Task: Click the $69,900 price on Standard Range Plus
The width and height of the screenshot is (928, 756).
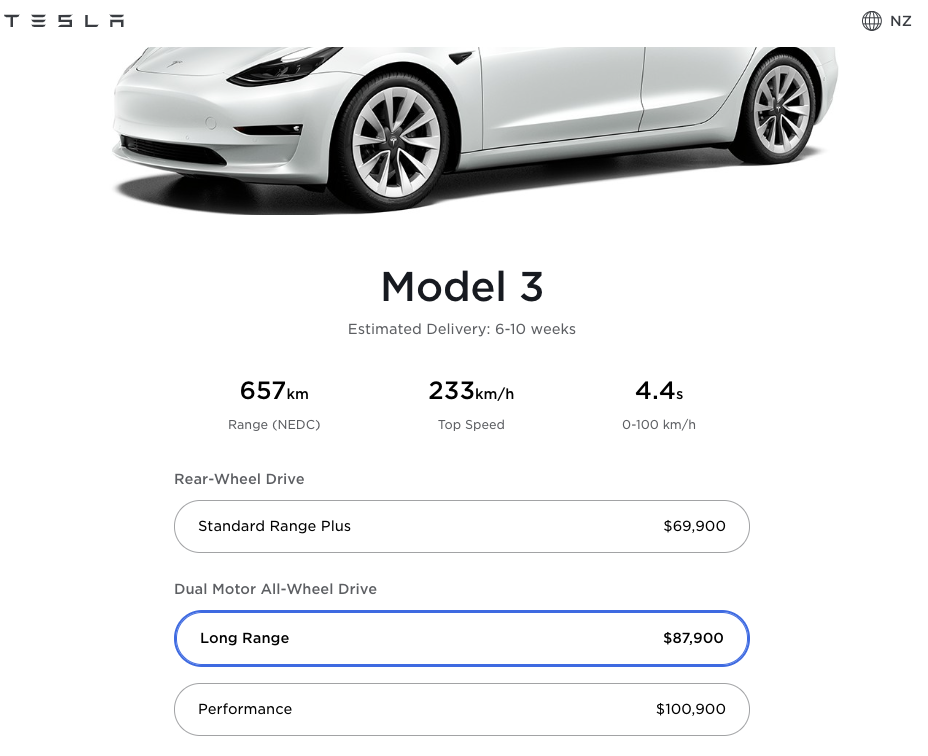Action: pyautogui.click(x=694, y=526)
